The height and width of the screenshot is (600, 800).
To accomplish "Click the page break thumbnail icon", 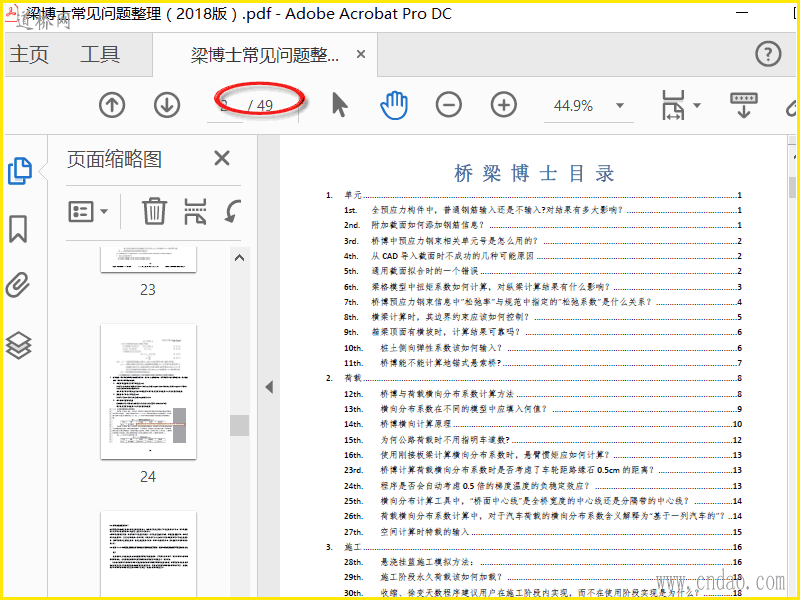I will coord(195,211).
